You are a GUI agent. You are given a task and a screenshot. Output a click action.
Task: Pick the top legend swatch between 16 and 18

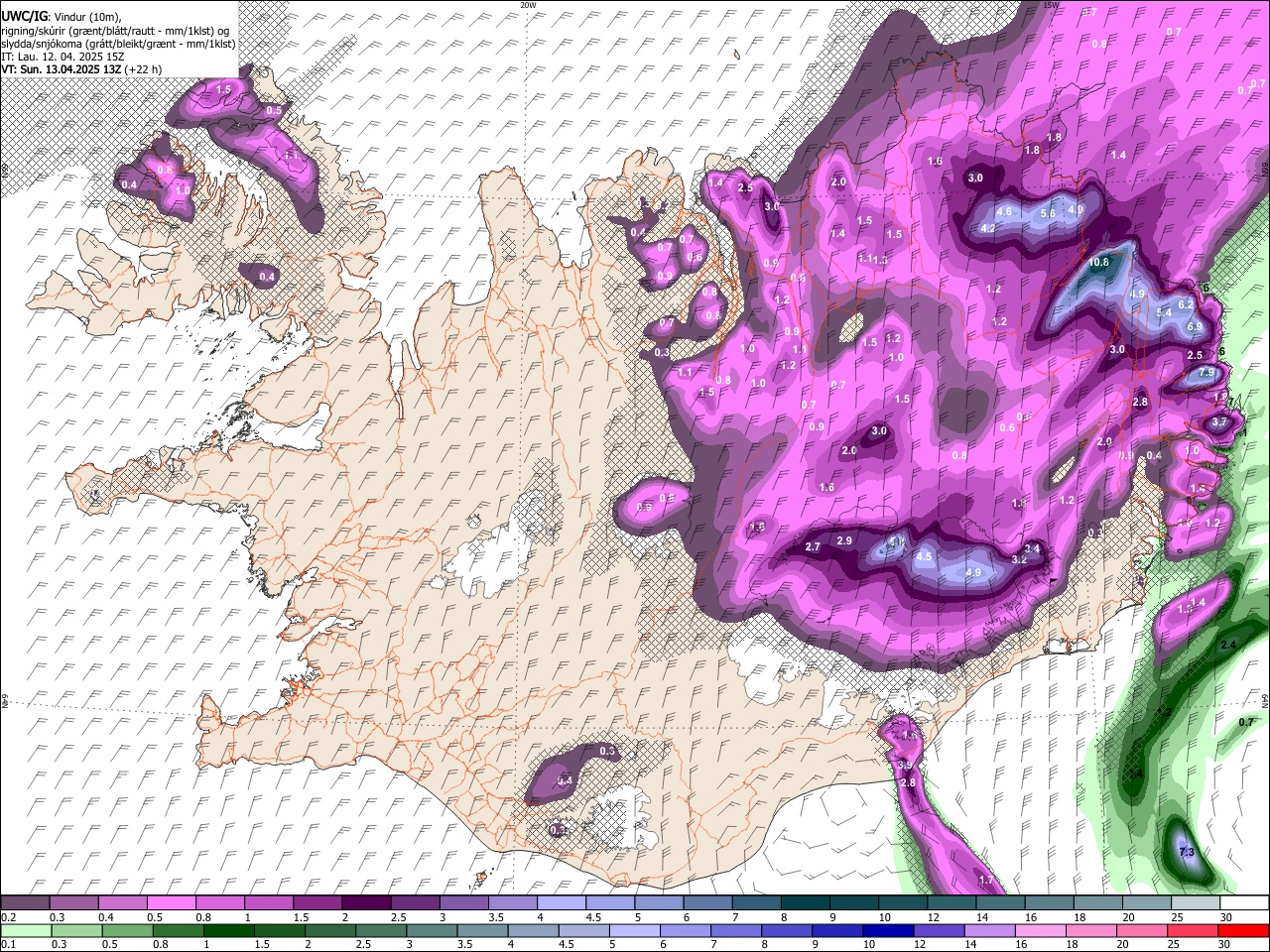(x=1047, y=902)
